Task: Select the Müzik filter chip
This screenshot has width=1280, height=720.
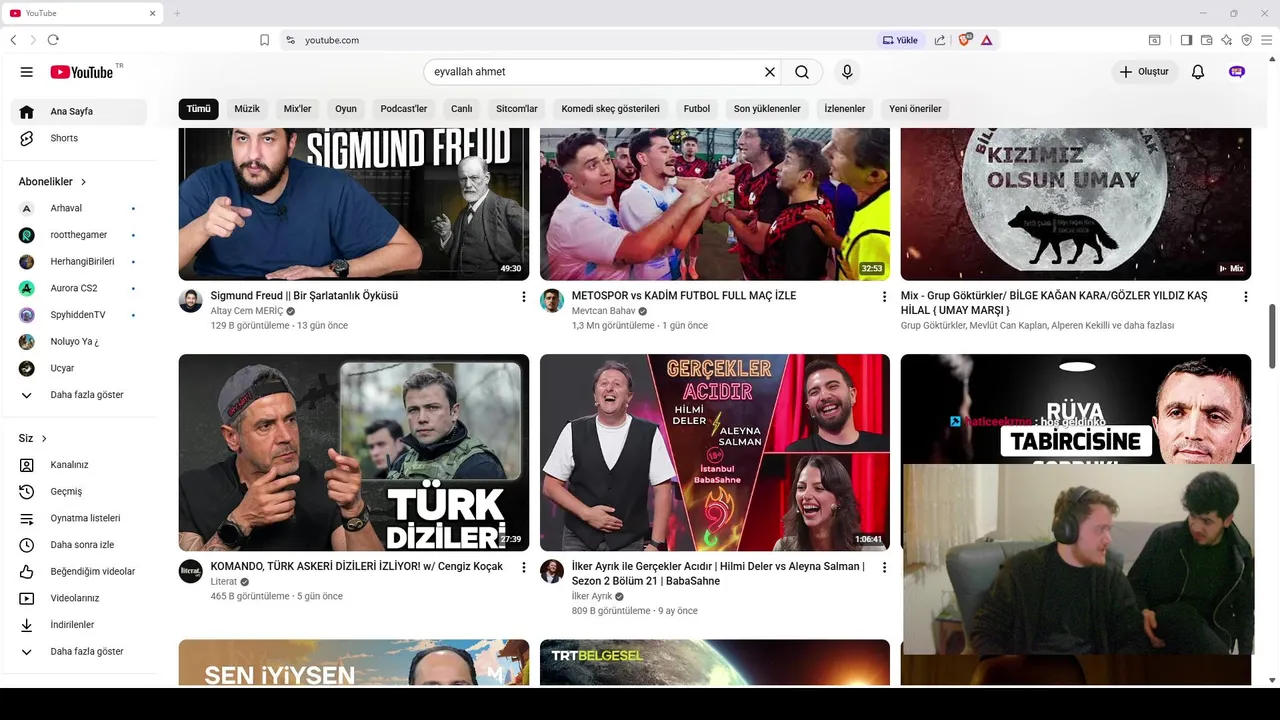Action: [x=247, y=109]
